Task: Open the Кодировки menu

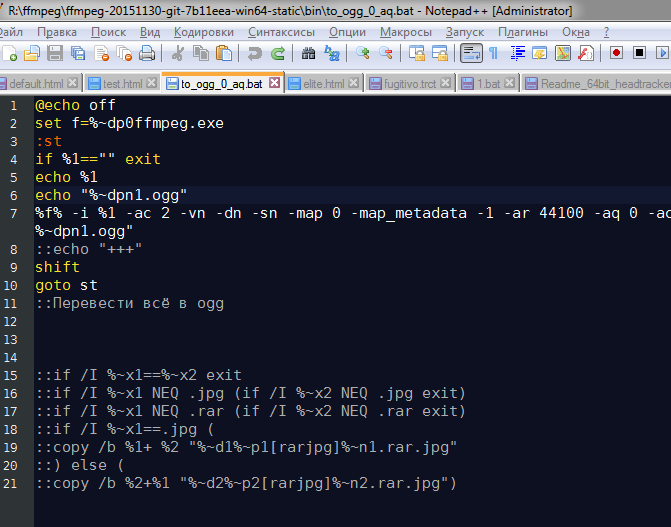Action: click(x=204, y=32)
